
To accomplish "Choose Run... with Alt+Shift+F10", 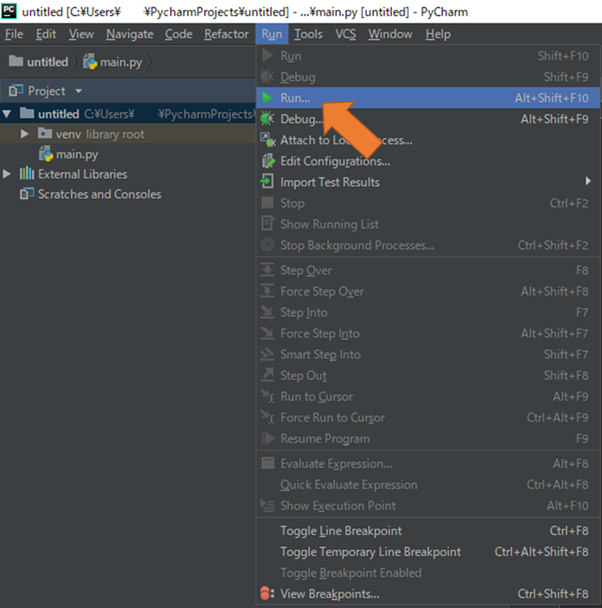I will 428,98.
